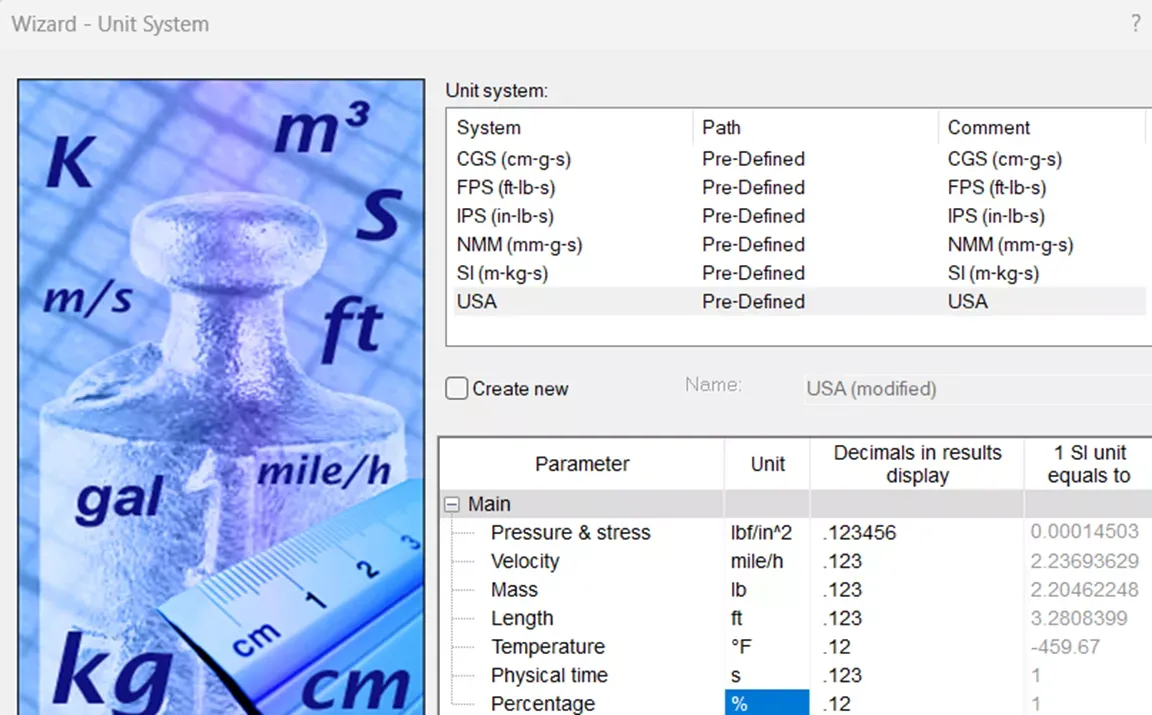Click the Unit column header
Image resolution: width=1152 pixels, height=715 pixels.
(767, 464)
